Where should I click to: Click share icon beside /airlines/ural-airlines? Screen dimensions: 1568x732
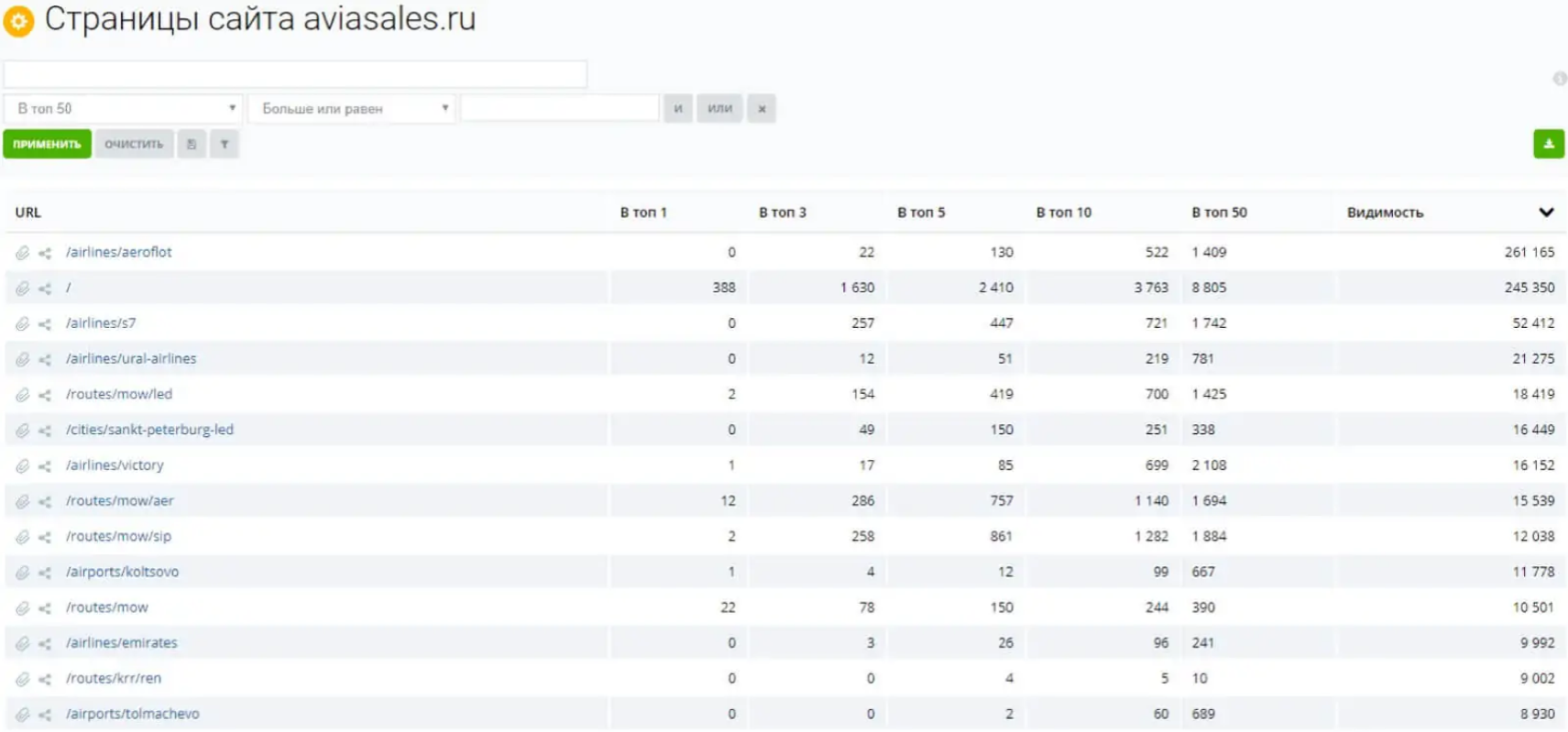(x=45, y=359)
